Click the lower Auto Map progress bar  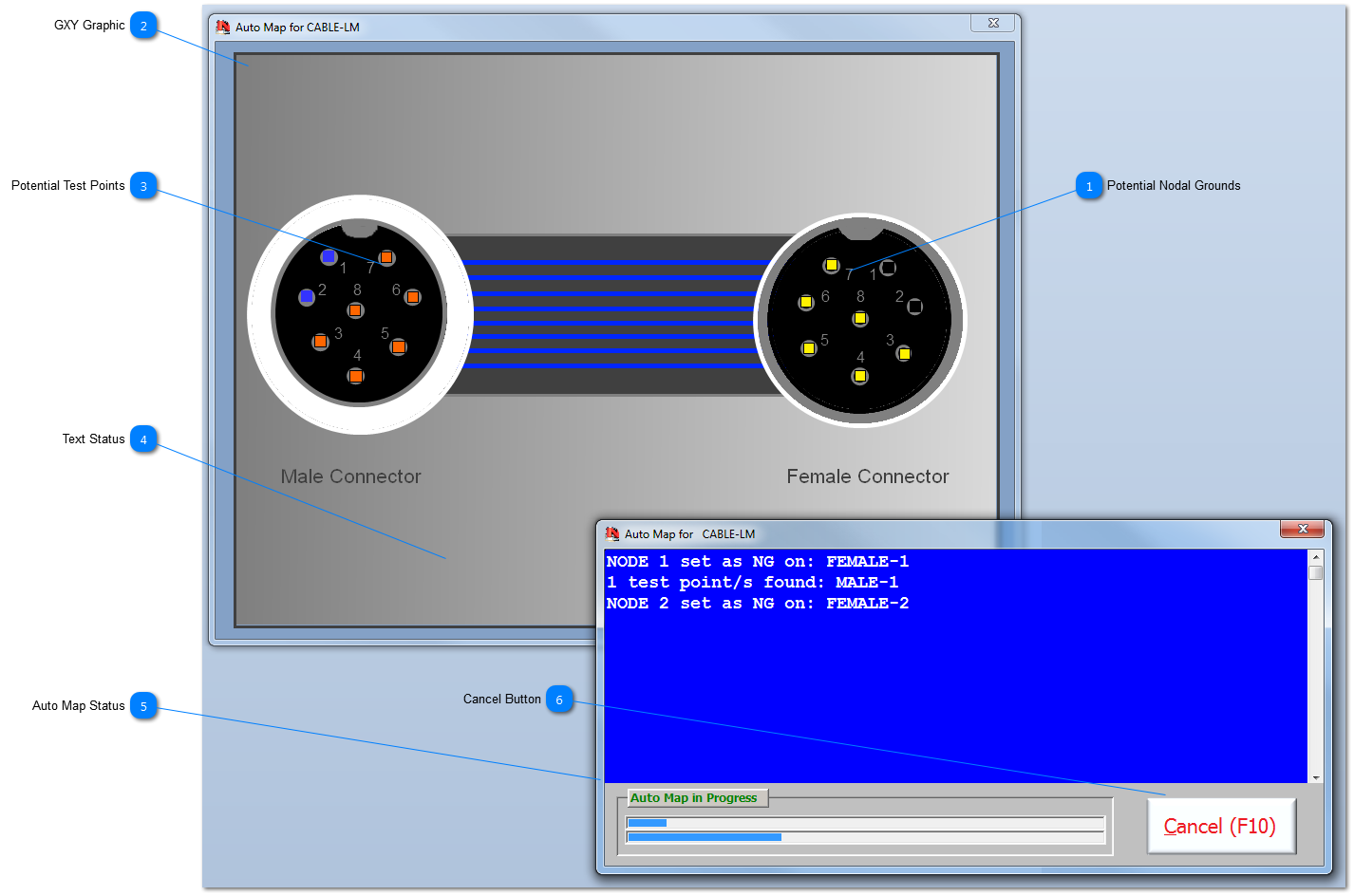coord(865,837)
